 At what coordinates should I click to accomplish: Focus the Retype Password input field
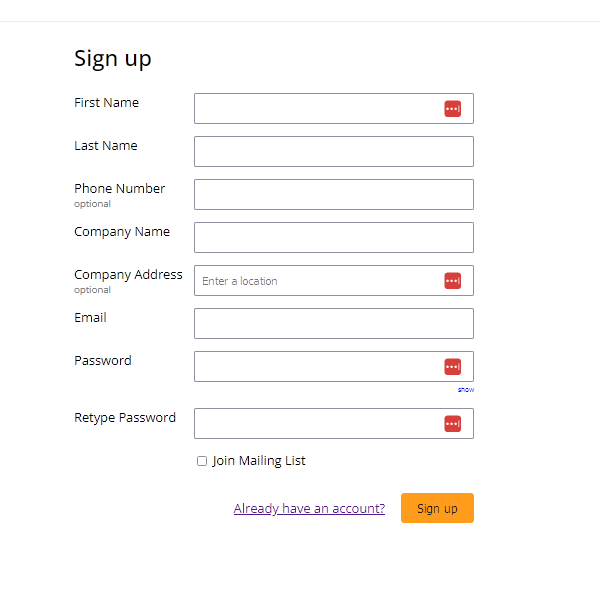click(334, 423)
